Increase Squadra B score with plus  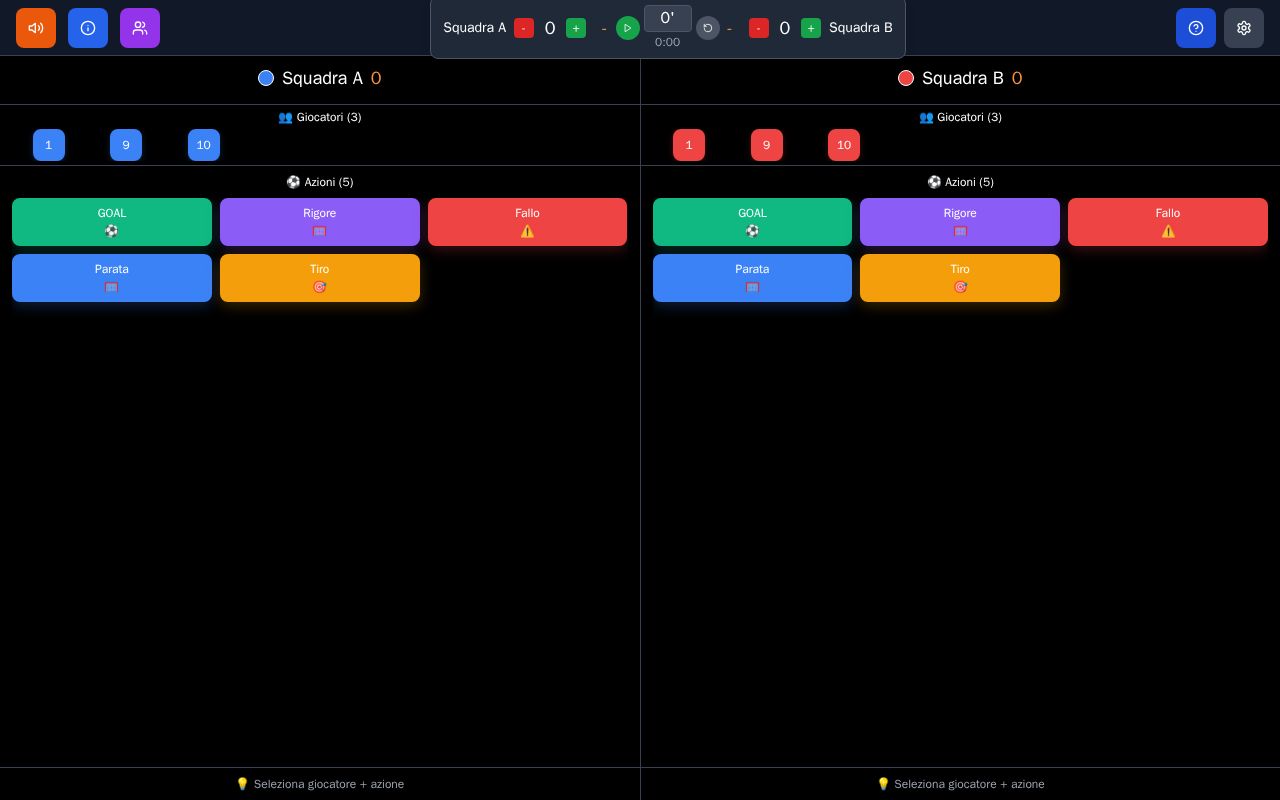(811, 28)
